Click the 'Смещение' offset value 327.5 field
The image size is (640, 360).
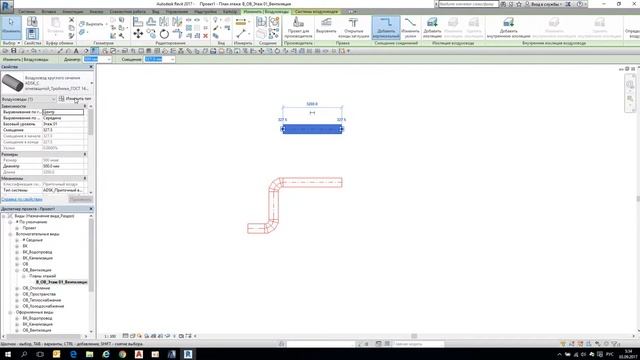click(x=63, y=130)
